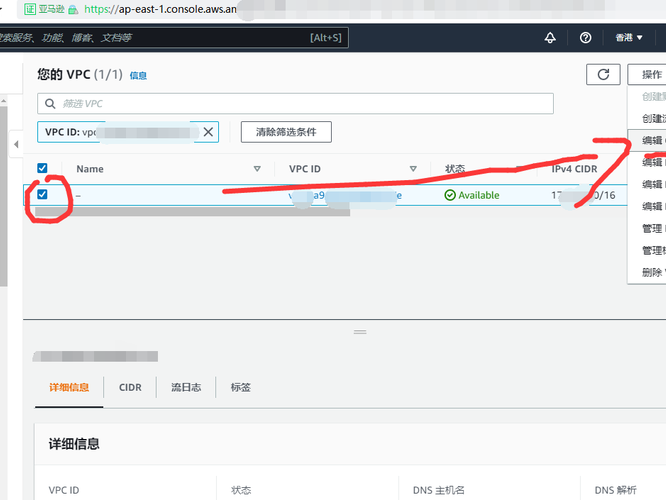Refresh the VPC list
This screenshot has height=500, width=666.
tap(603, 75)
